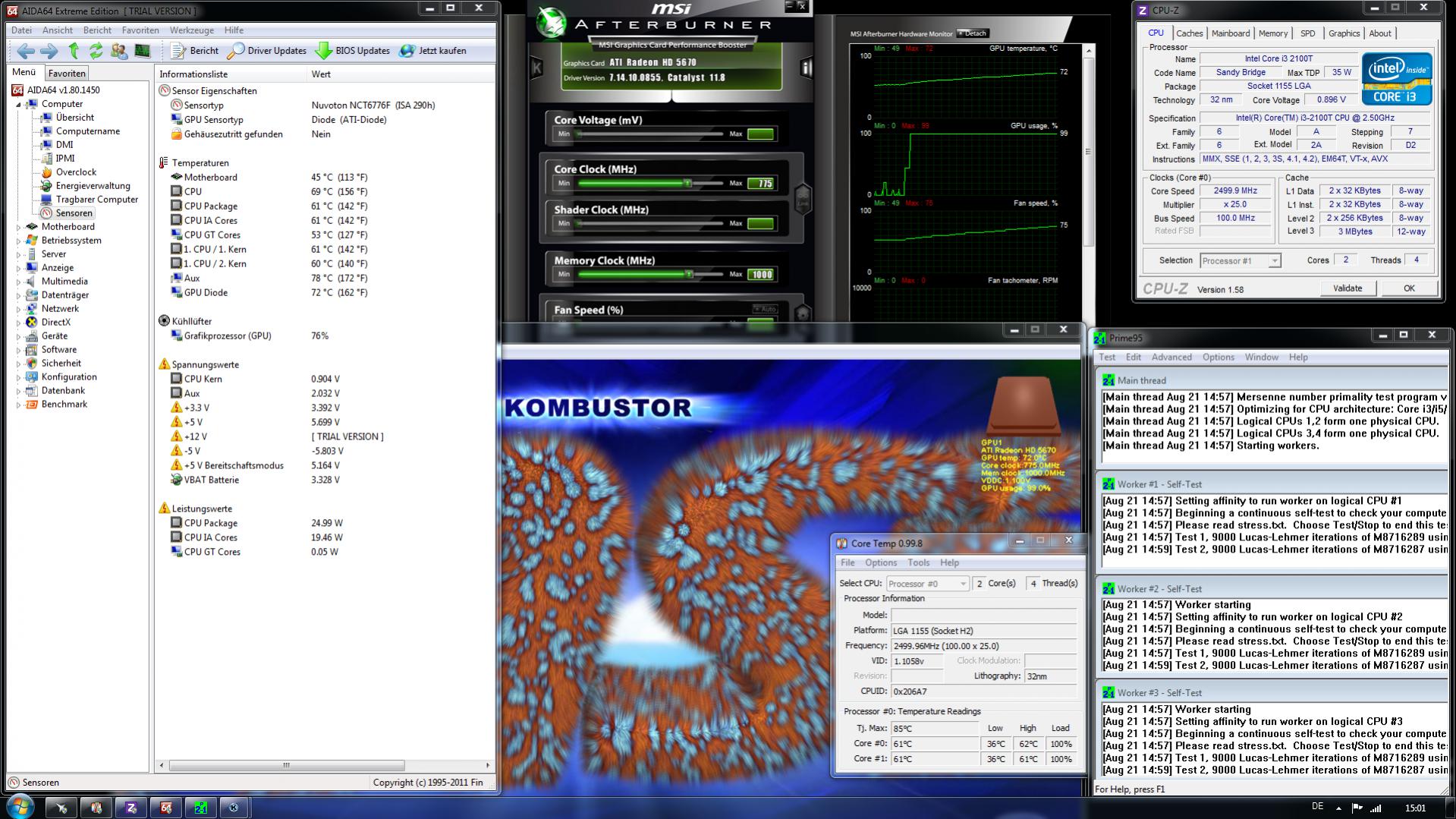Click the Validate button in CPU-Z
The image size is (1456, 819).
tap(1348, 288)
